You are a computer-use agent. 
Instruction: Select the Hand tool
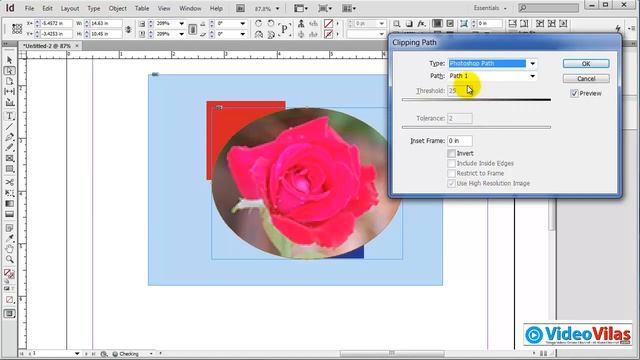tap(9, 249)
